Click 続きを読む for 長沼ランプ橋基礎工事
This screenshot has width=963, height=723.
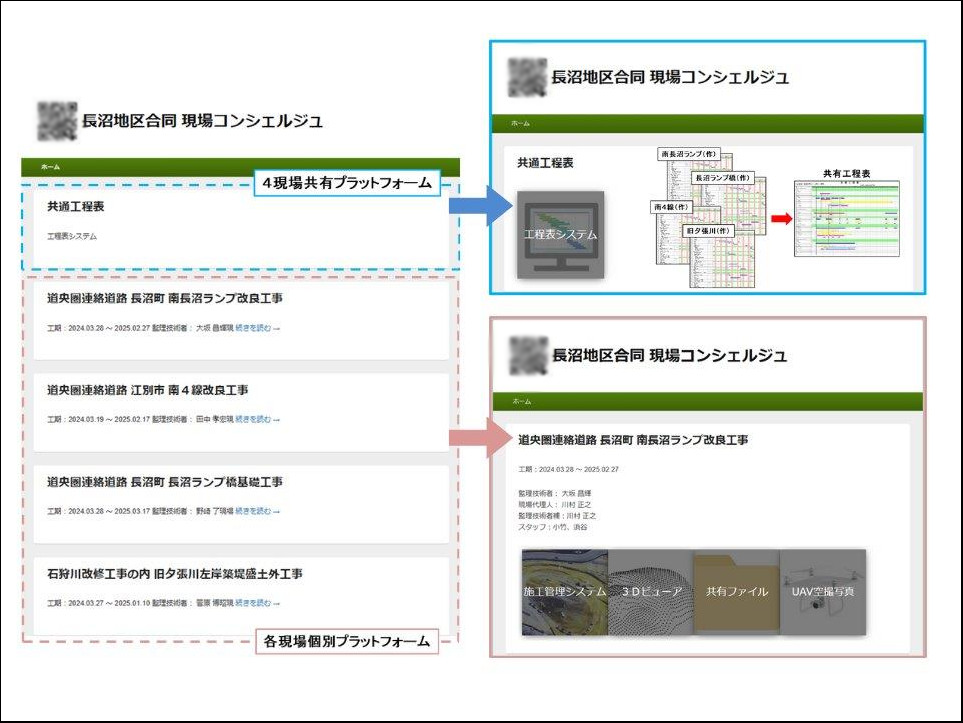(257, 511)
